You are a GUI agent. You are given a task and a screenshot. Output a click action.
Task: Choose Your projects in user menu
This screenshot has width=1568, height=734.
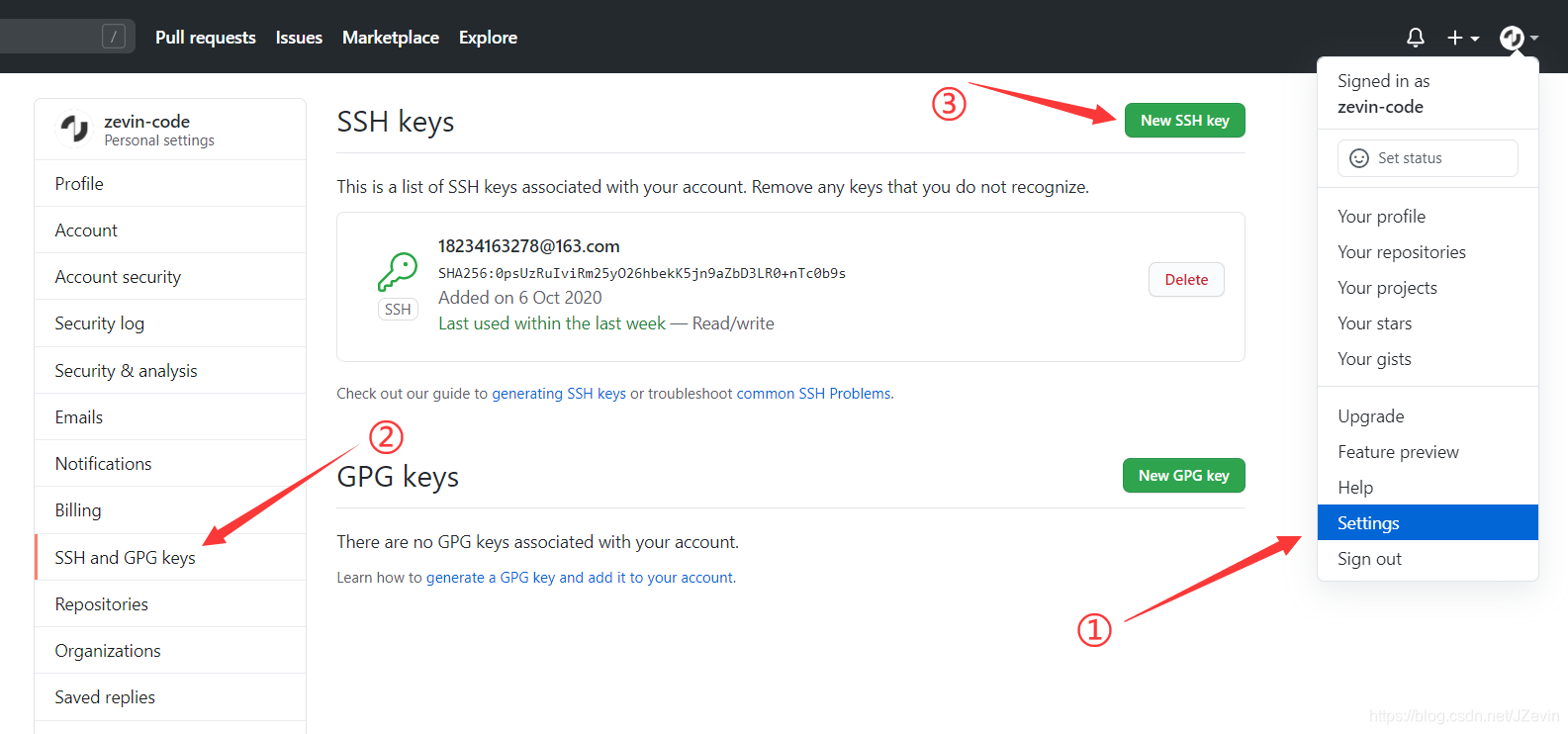1428,288
